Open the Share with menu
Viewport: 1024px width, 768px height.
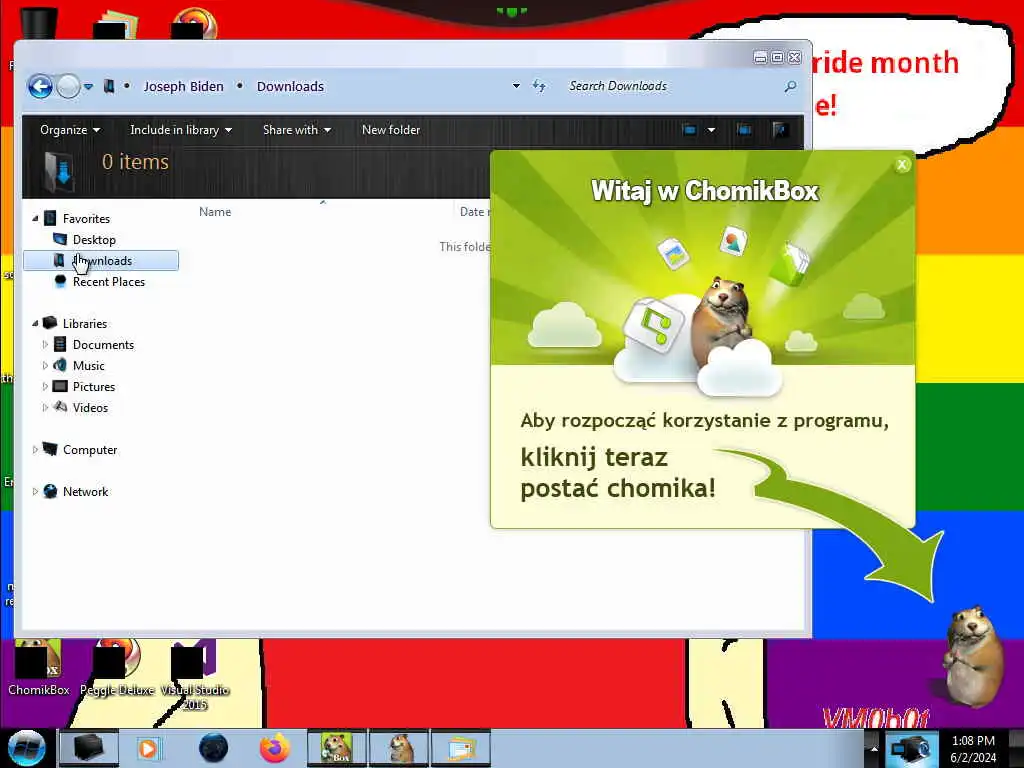[x=296, y=129]
